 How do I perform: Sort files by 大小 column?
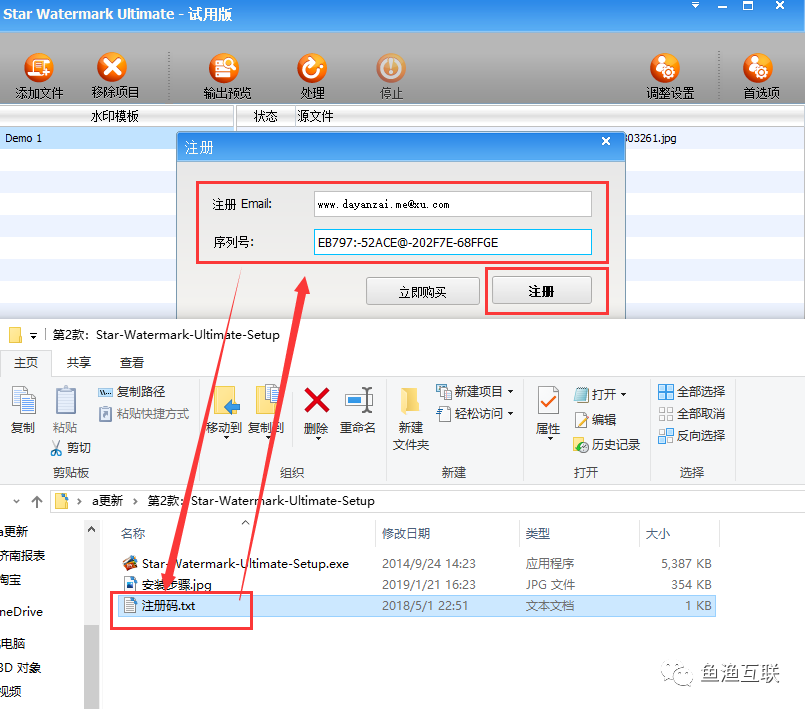click(x=658, y=533)
